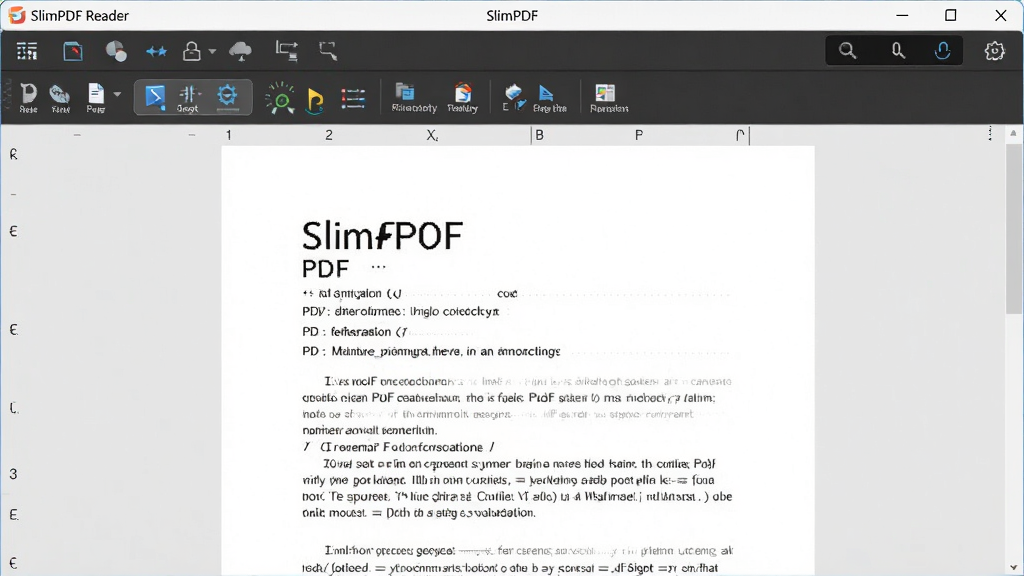Click the red-and-blue list icon
1024x576 pixels.
[353, 99]
